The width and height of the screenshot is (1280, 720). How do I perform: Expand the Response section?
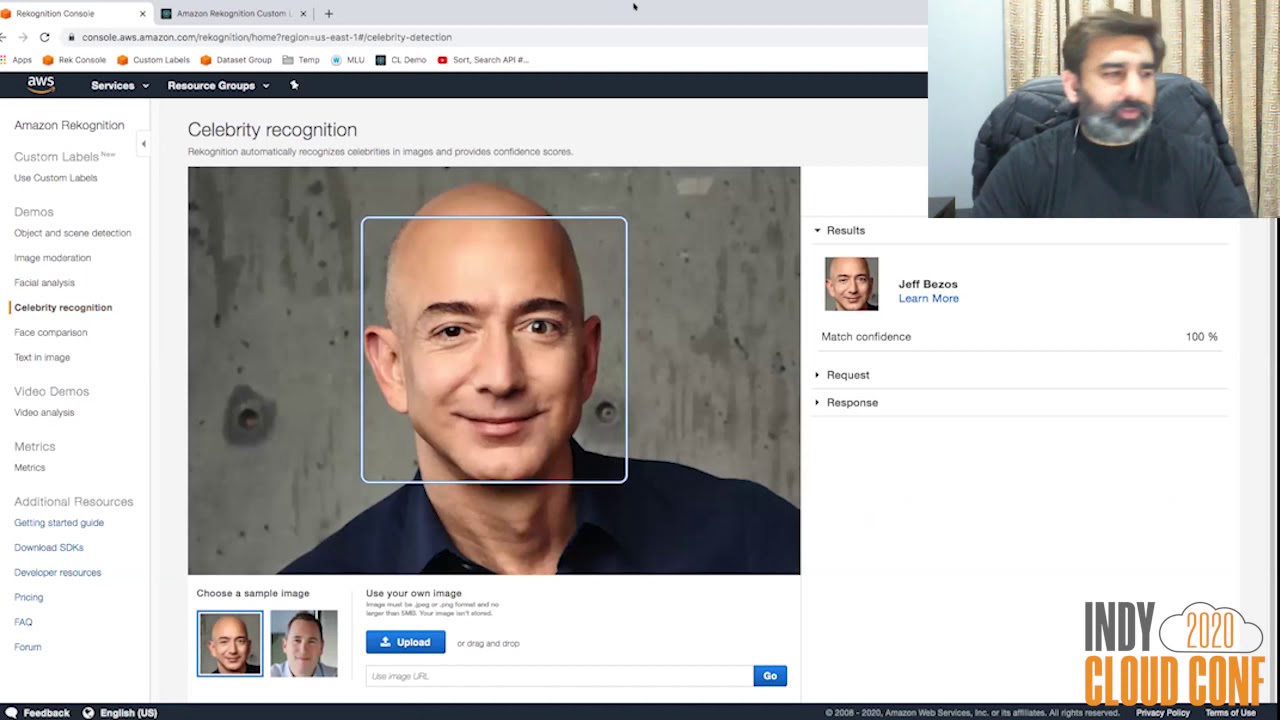click(x=845, y=402)
